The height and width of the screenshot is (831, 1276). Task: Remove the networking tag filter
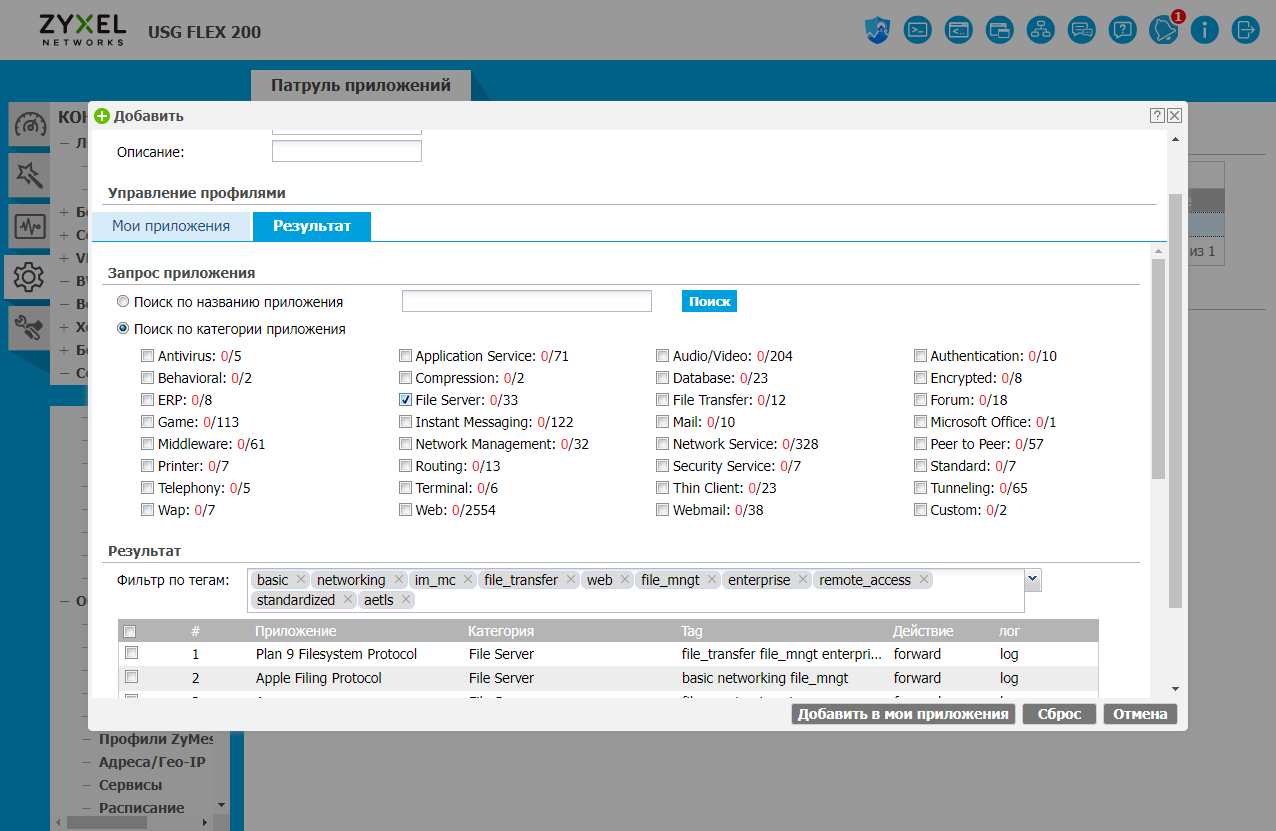pyautogui.click(x=398, y=580)
